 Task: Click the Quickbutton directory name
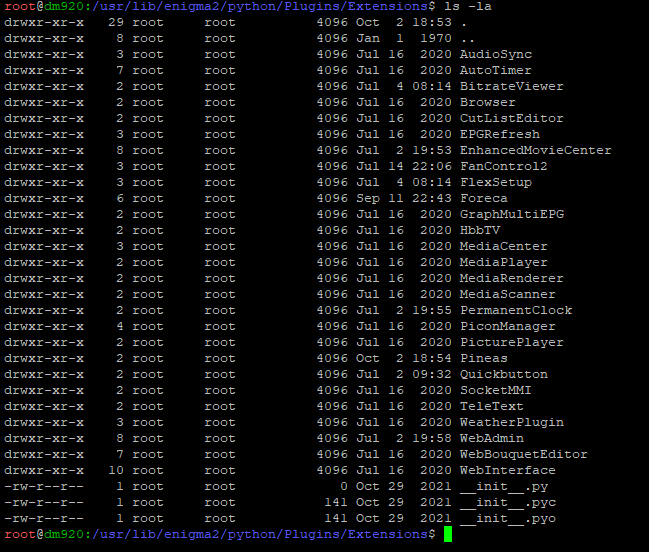[x=503, y=374]
